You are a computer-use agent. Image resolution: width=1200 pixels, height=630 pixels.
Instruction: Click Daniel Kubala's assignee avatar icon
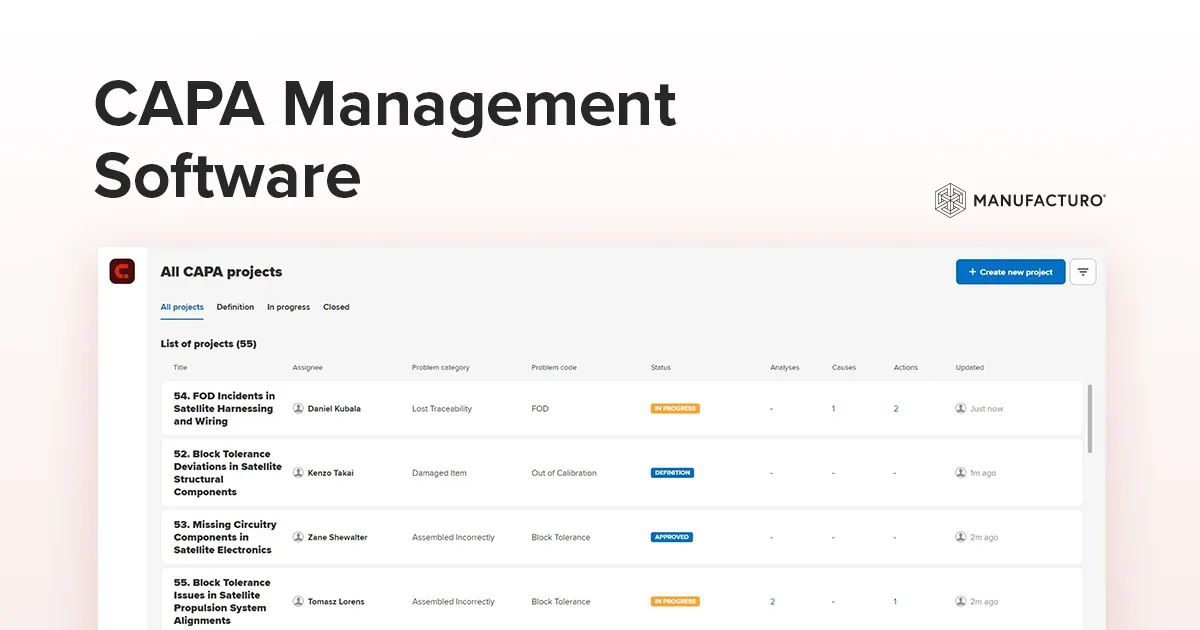(297, 408)
